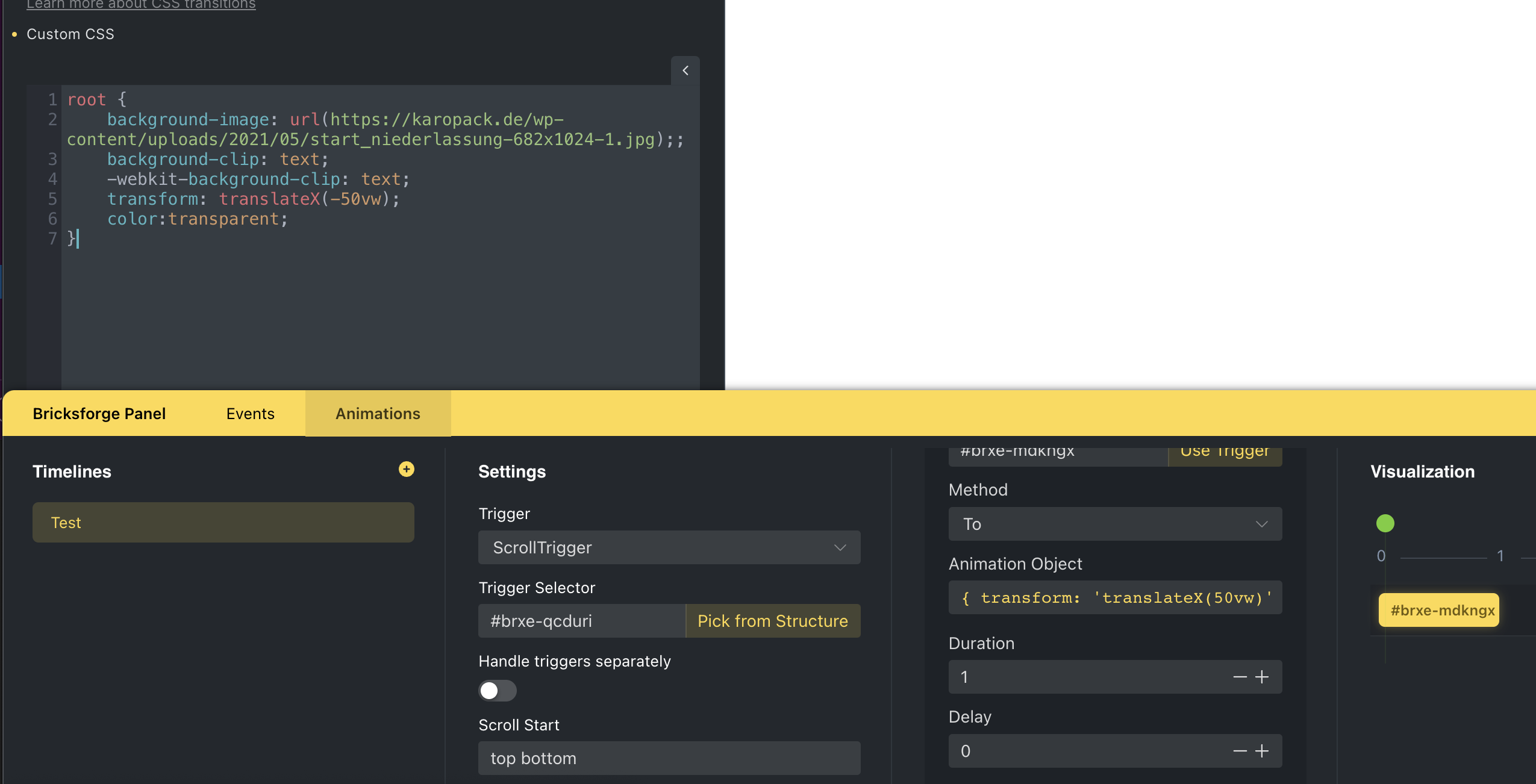Collapse the CSS editor with chevron button
1536x784 pixels.
point(685,70)
